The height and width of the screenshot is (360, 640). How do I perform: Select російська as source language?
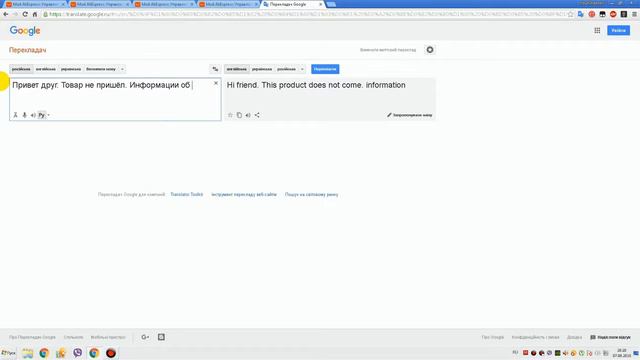(21, 69)
